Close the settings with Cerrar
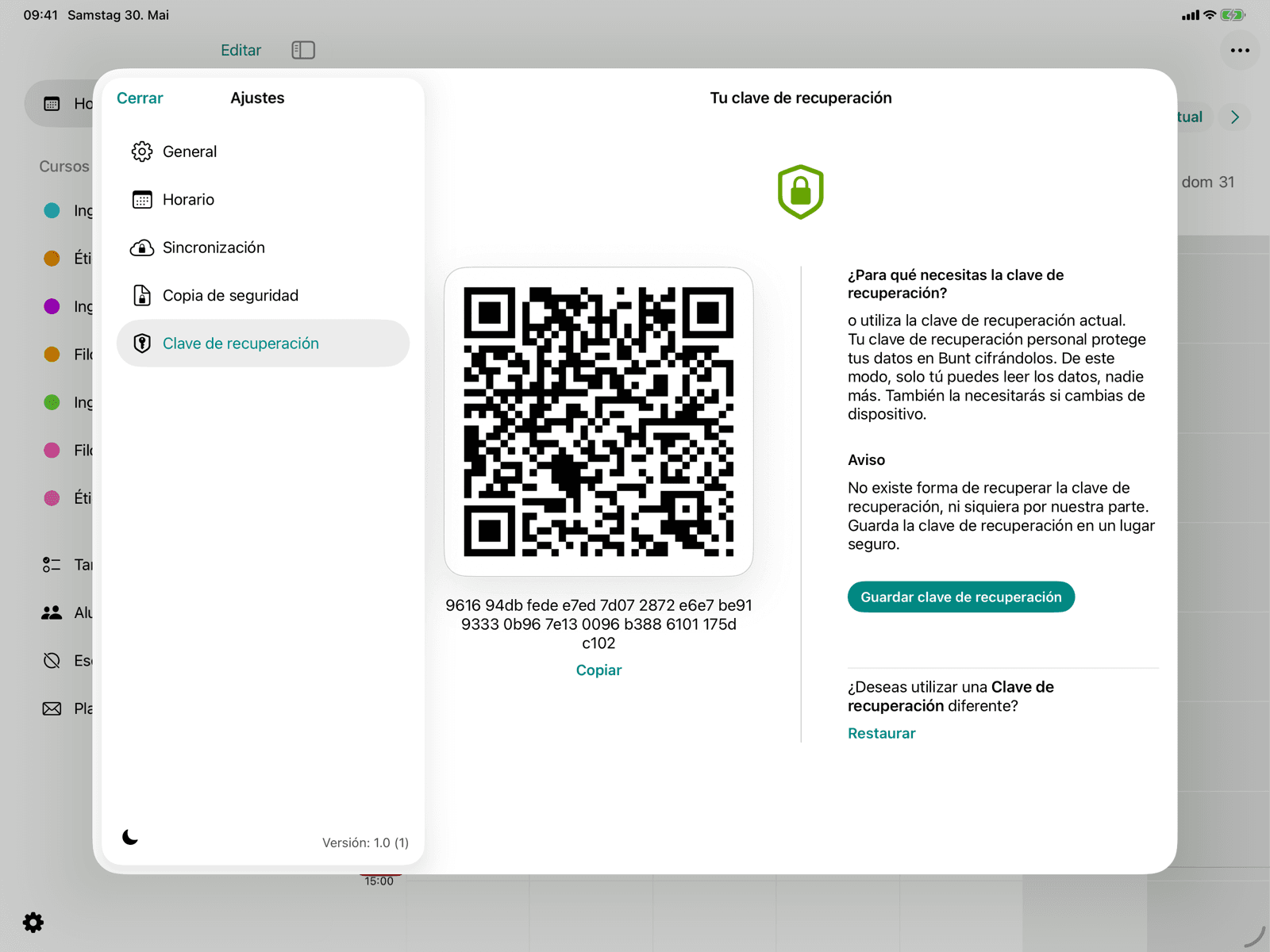 [140, 98]
